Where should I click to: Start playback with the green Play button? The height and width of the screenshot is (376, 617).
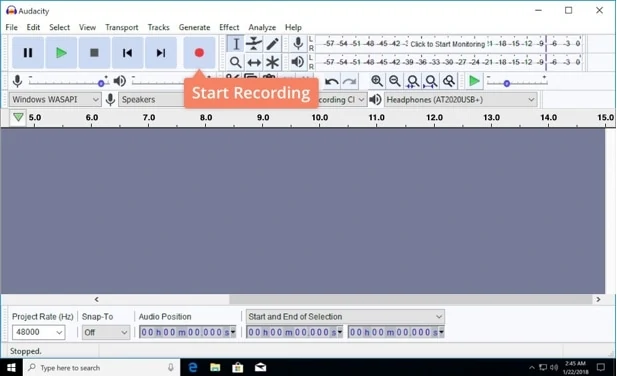(x=61, y=53)
